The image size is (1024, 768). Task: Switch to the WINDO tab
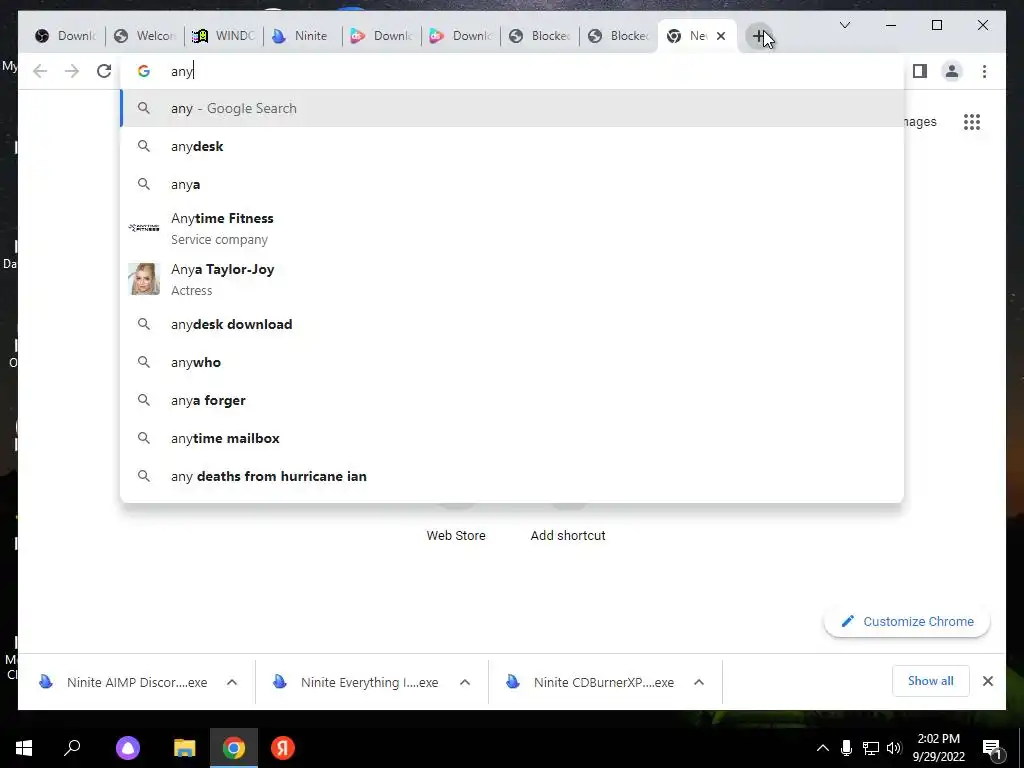[223, 36]
